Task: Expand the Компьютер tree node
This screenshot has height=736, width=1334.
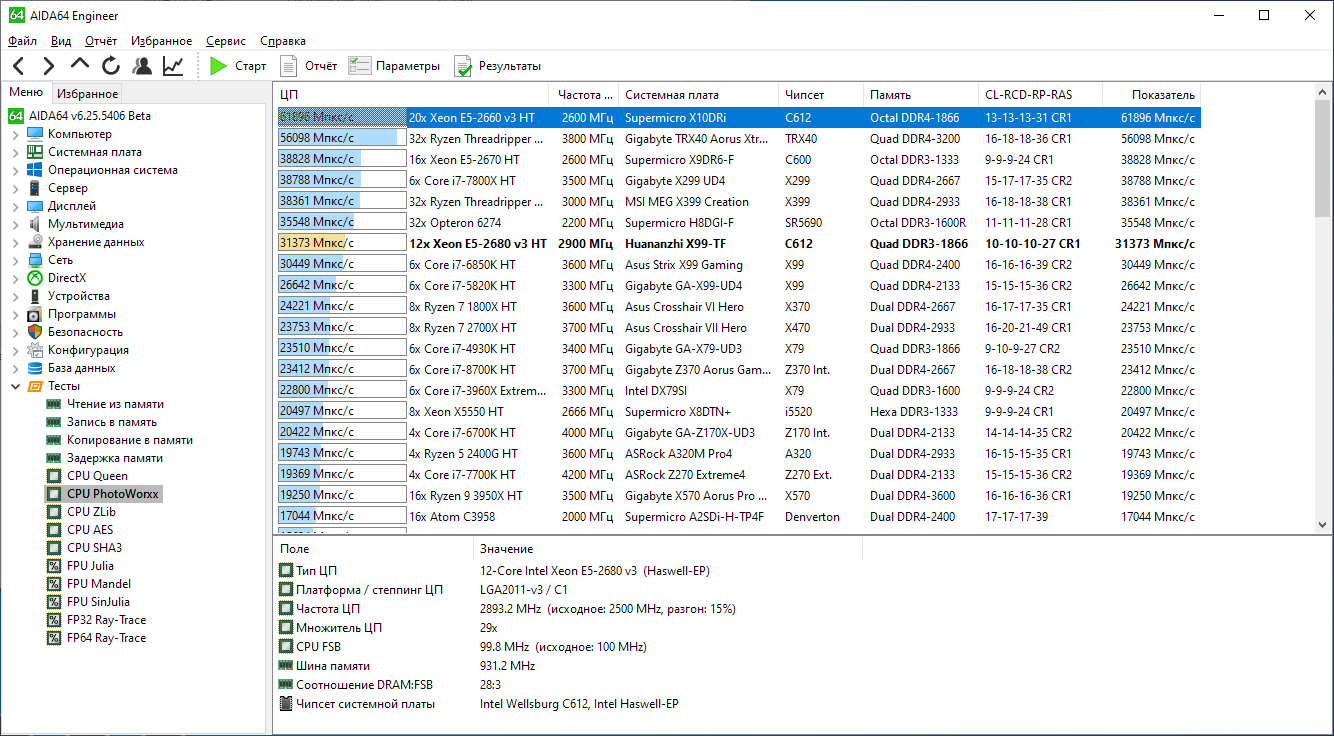Action: coord(15,134)
